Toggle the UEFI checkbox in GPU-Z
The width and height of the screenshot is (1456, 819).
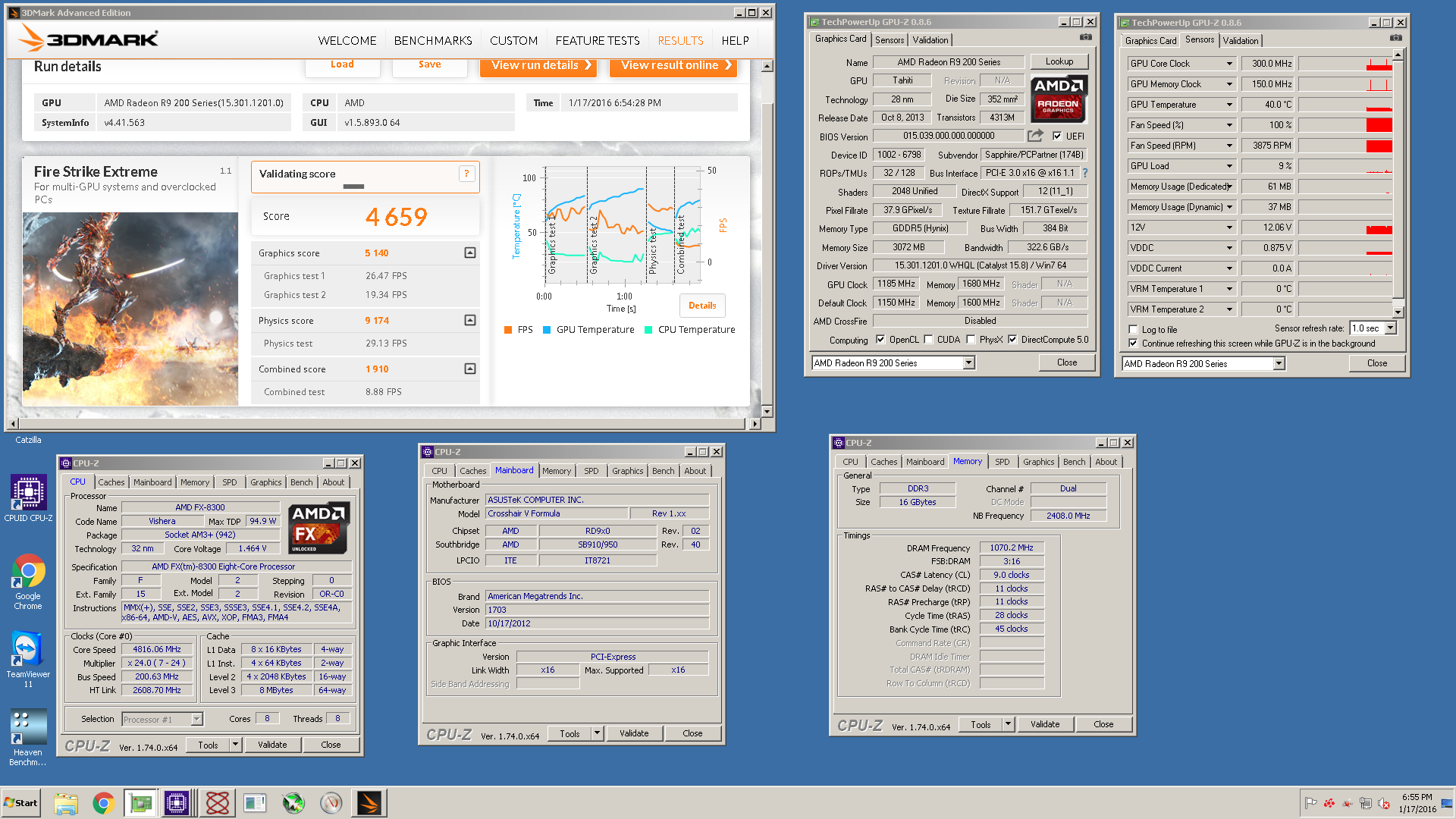click(x=1057, y=136)
